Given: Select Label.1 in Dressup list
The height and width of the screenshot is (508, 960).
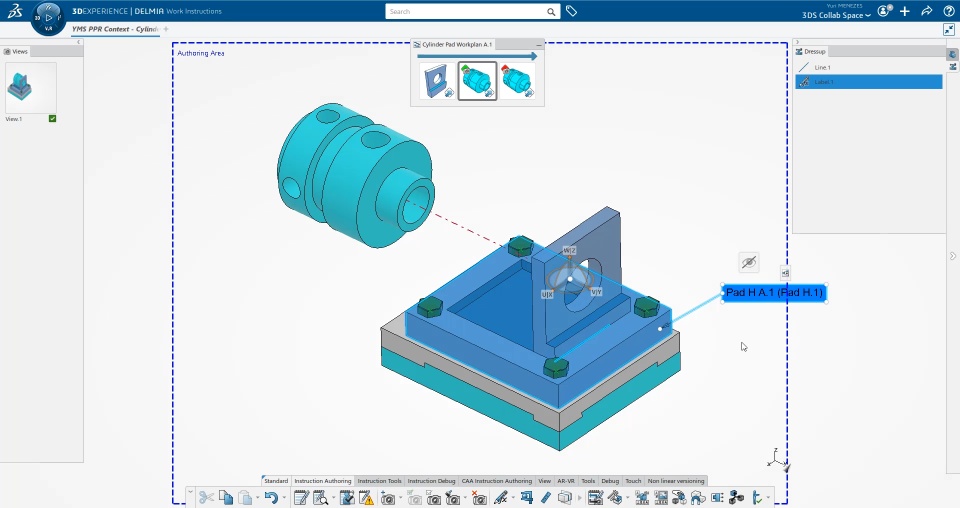Looking at the screenshot, I should pyautogui.click(x=869, y=82).
